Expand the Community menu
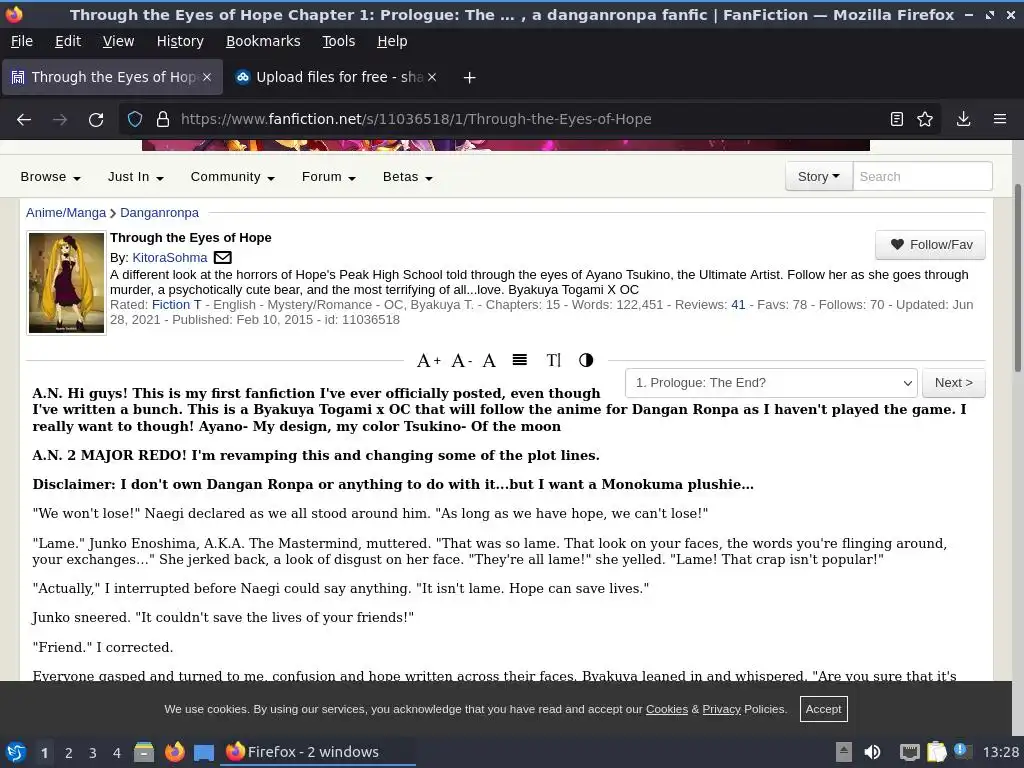This screenshot has width=1024, height=768. pos(232,177)
